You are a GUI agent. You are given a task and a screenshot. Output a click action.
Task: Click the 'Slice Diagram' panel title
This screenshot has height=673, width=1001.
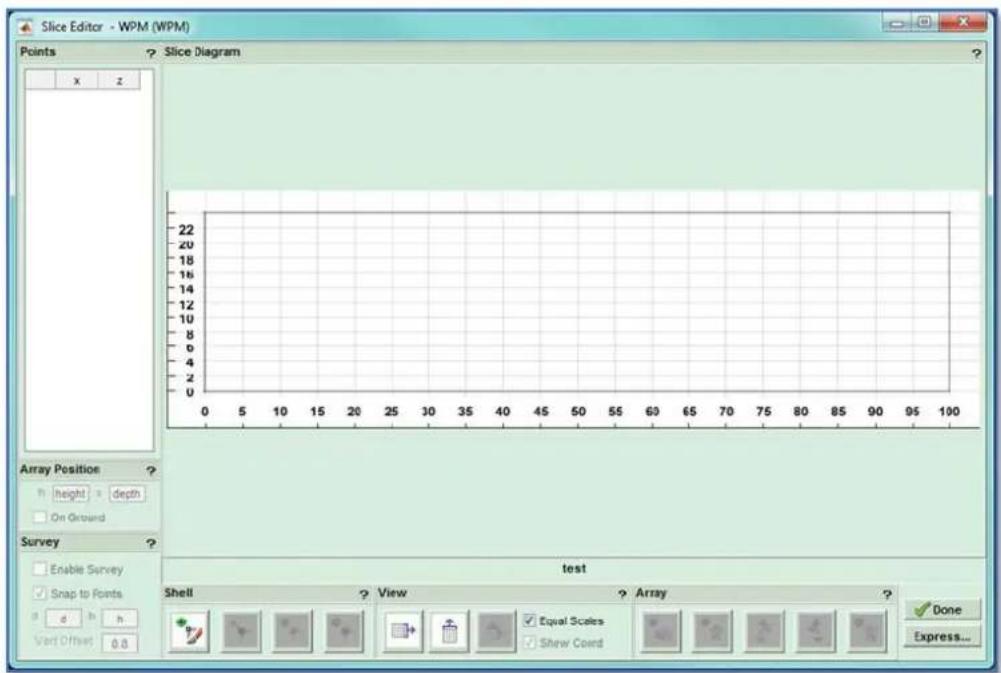[x=202, y=52]
